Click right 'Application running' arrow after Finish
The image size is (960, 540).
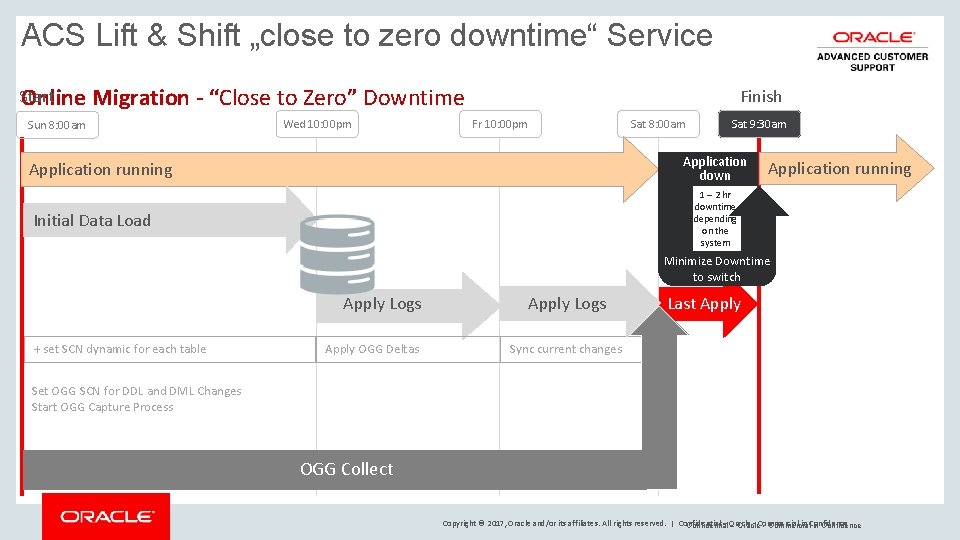(x=846, y=169)
